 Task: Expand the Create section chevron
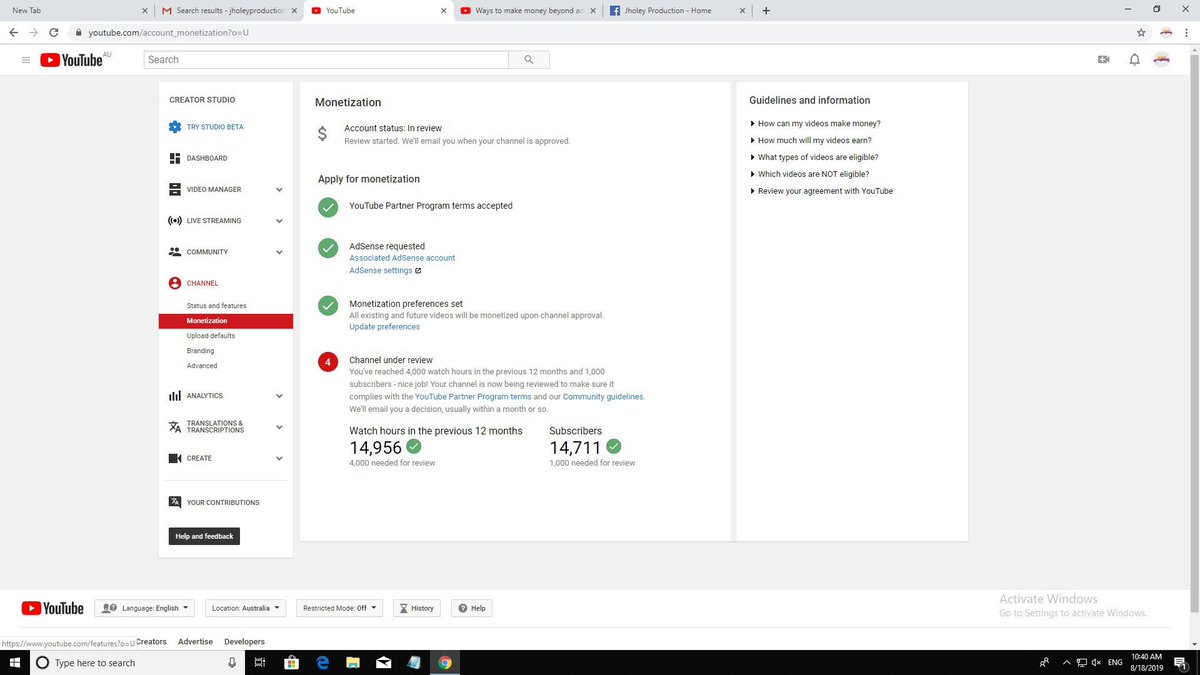(279, 458)
